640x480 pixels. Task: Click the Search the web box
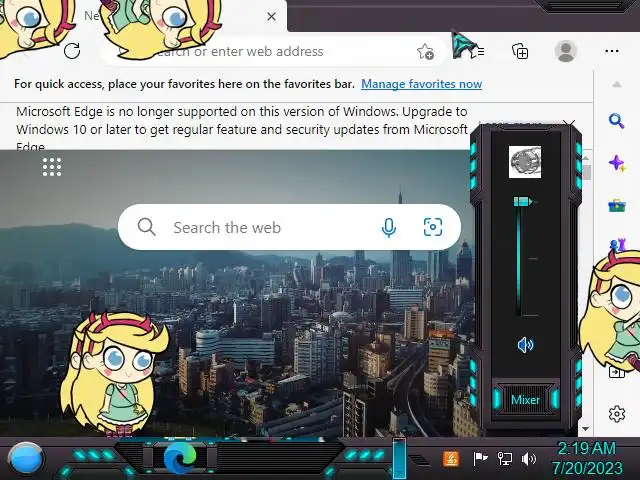289,227
